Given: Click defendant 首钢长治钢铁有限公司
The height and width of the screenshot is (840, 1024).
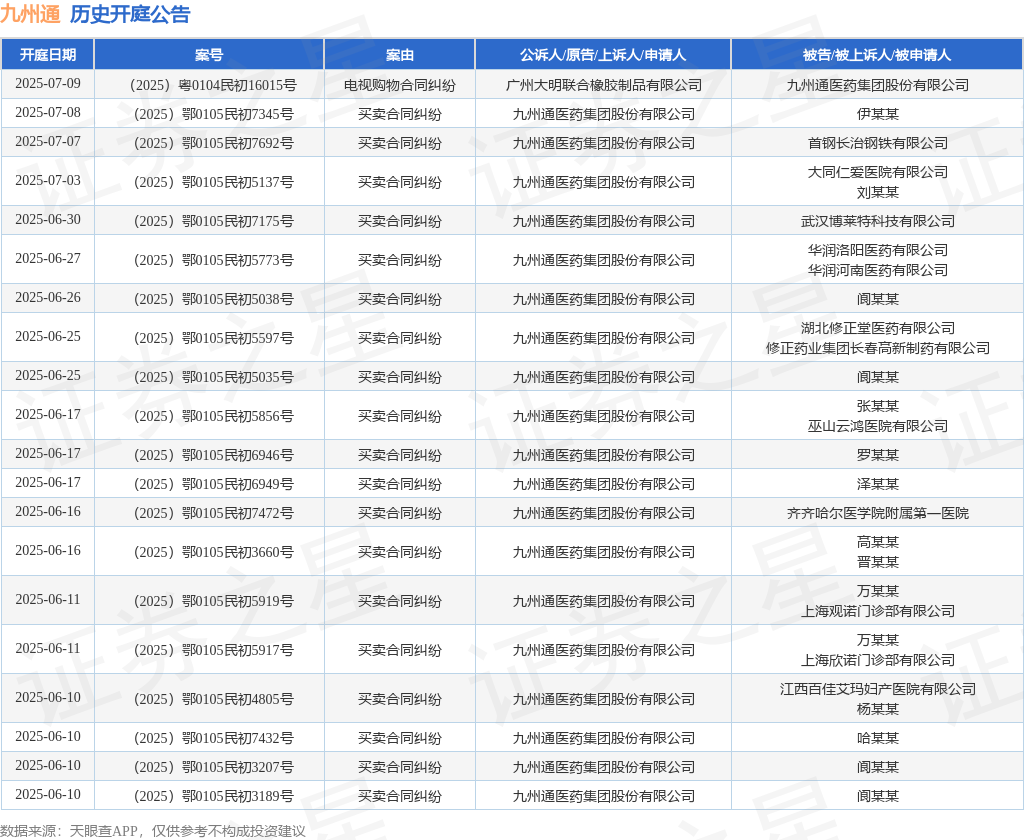Looking at the screenshot, I should click(878, 143).
